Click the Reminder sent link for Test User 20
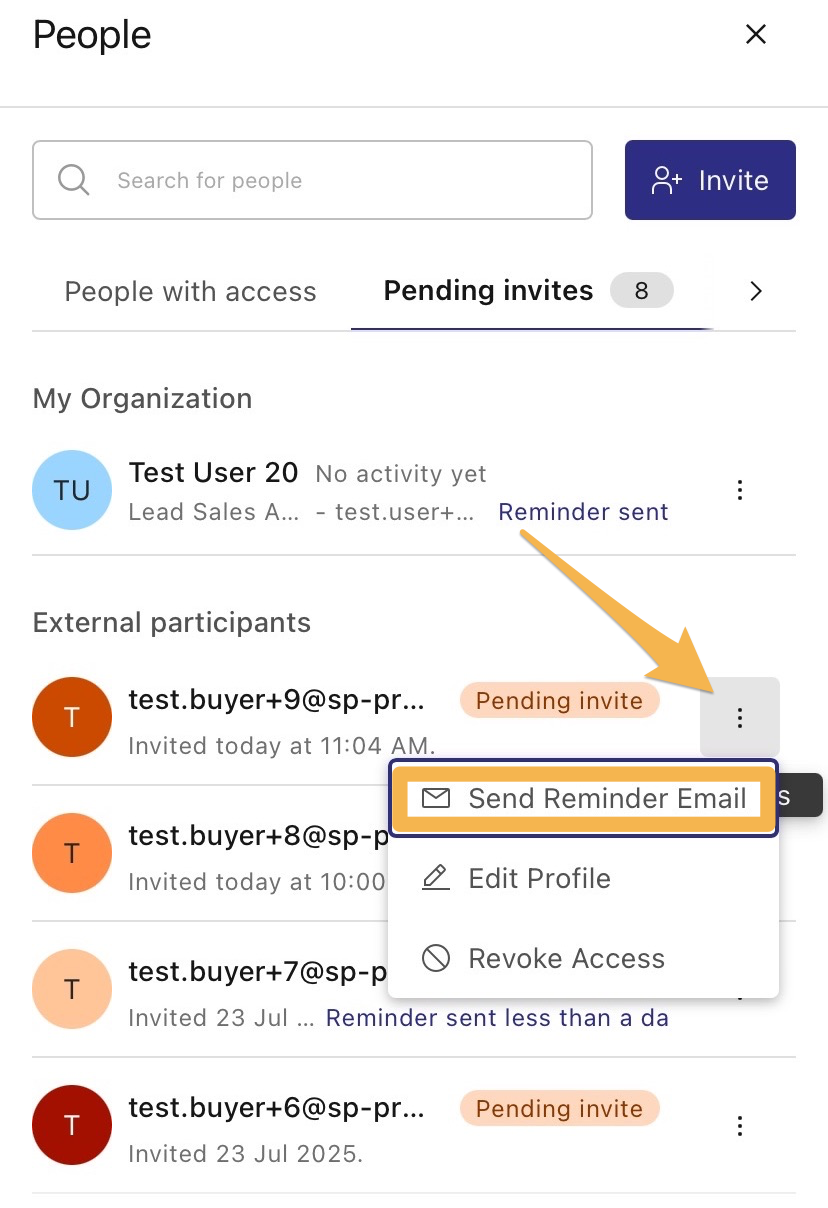This screenshot has height=1208, width=828. pyautogui.click(x=583, y=511)
